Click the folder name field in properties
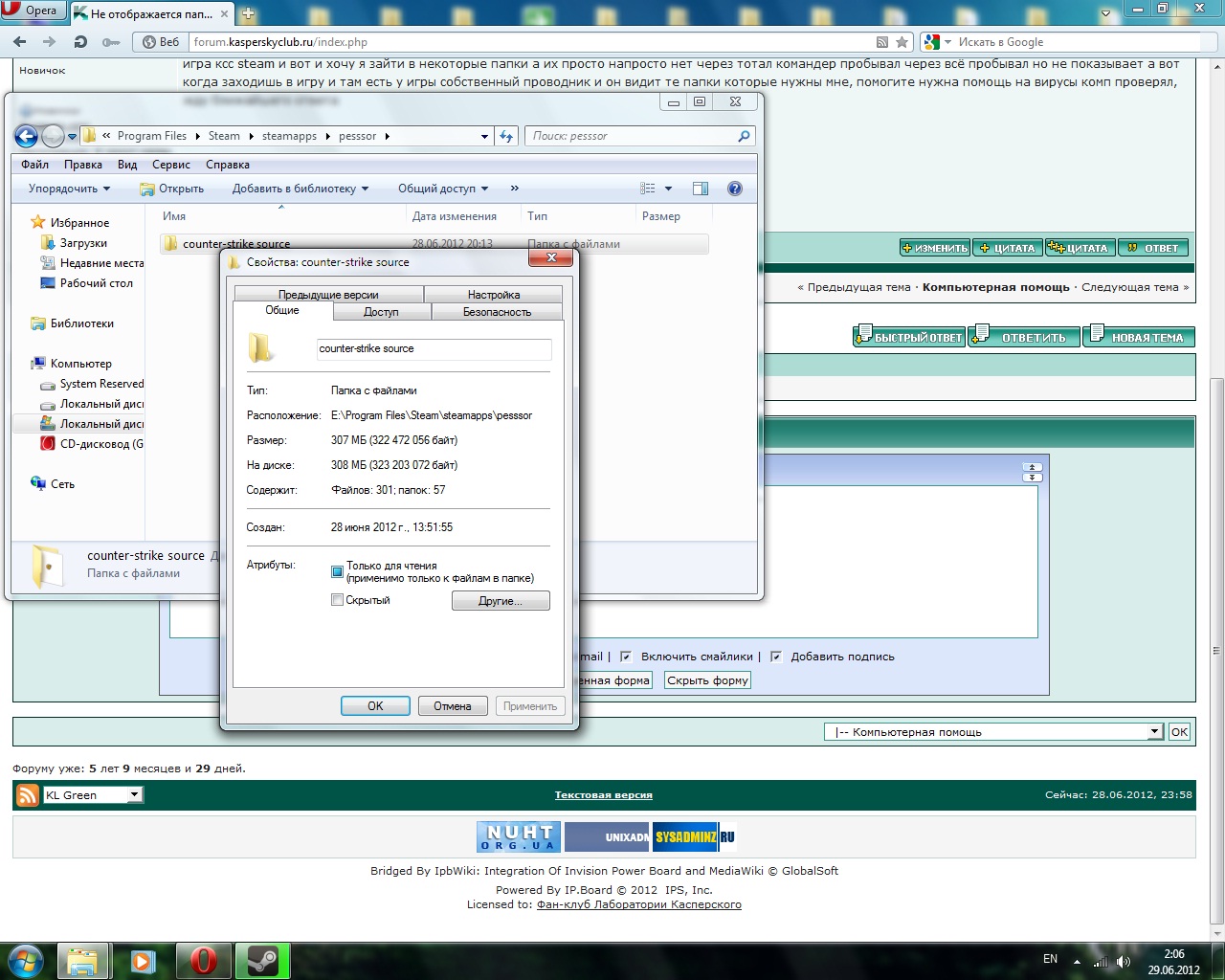The width and height of the screenshot is (1225, 980). tap(434, 349)
